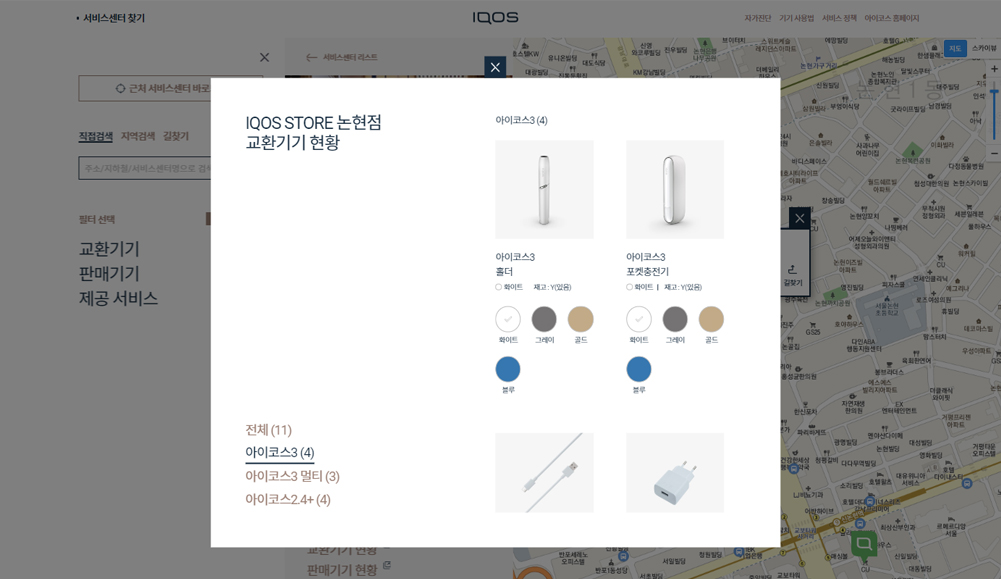
Task: Close the map info card
Action: tap(799, 218)
